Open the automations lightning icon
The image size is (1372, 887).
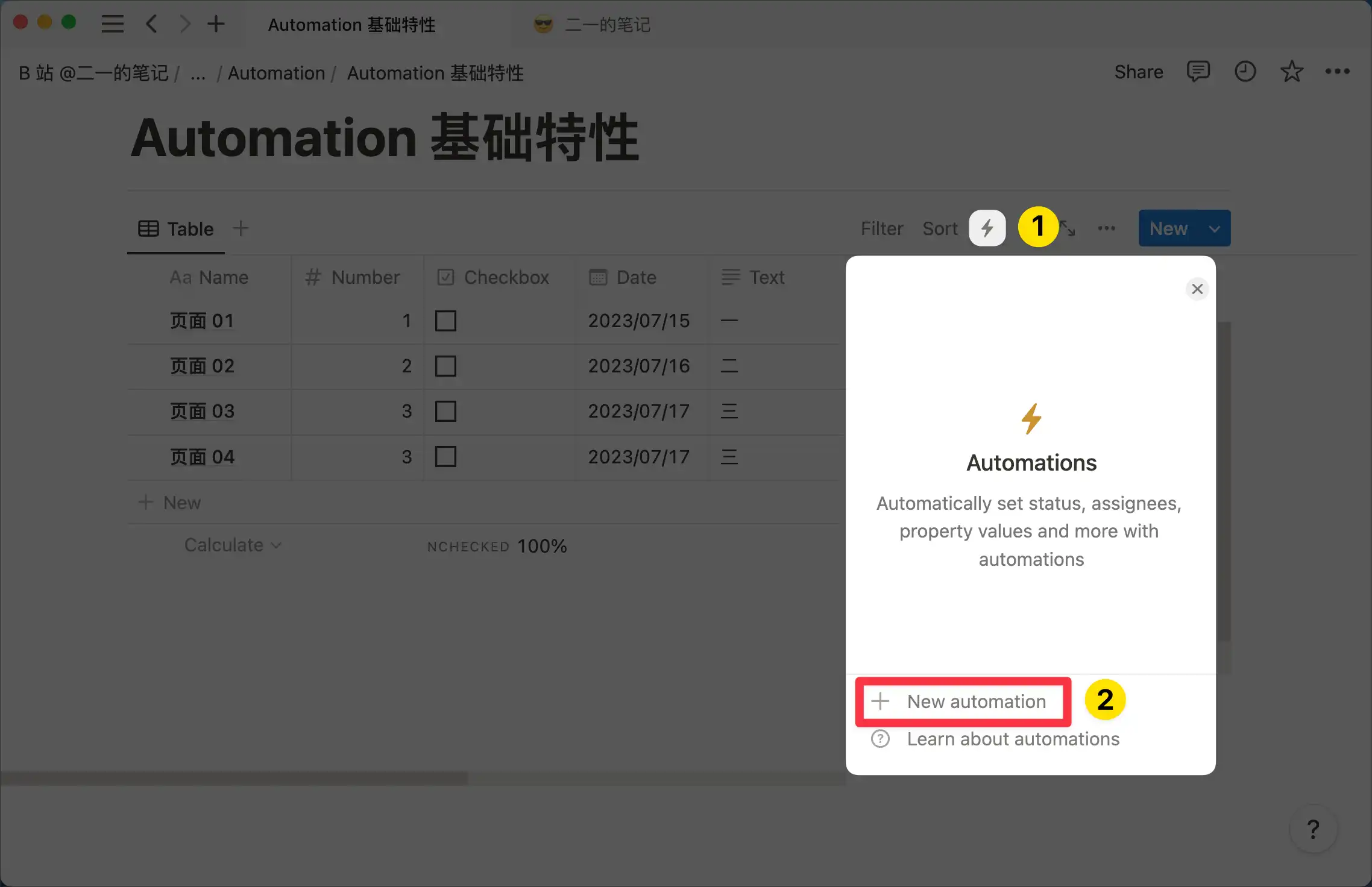(x=987, y=228)
